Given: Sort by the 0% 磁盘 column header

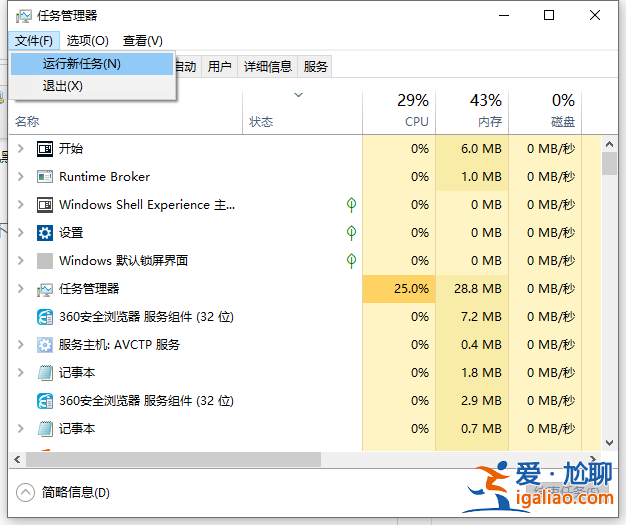Looking at the screenshot, I should 545,112.
